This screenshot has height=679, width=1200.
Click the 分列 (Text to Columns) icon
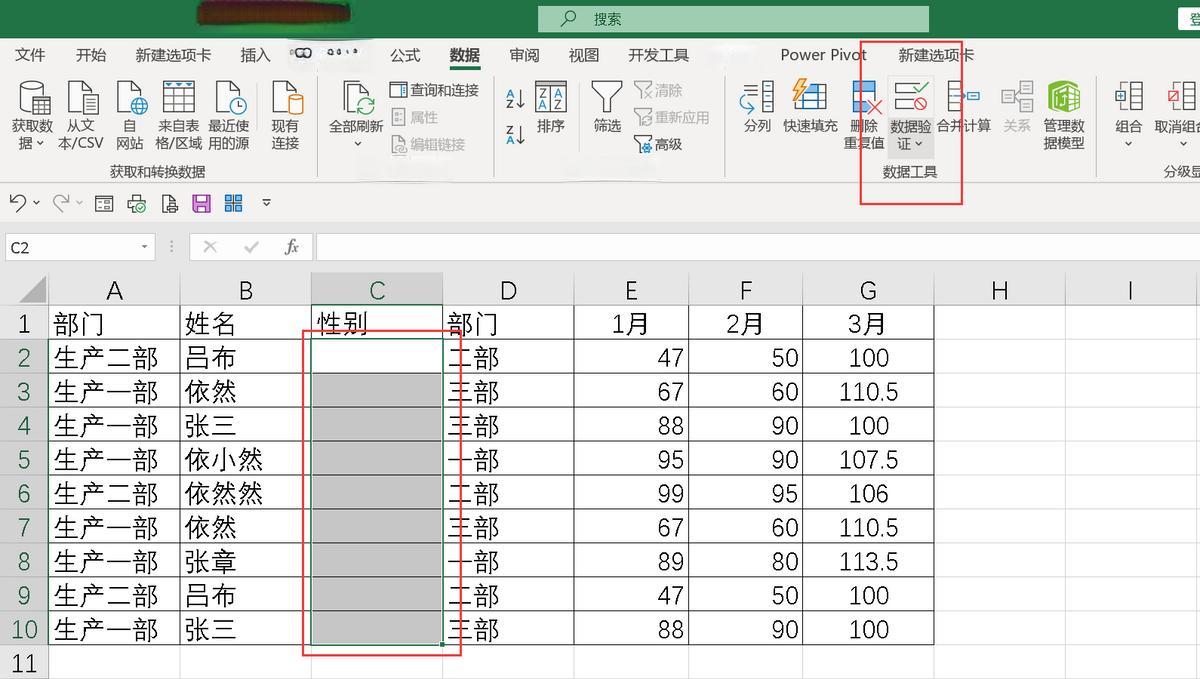(x=757, y=98)
